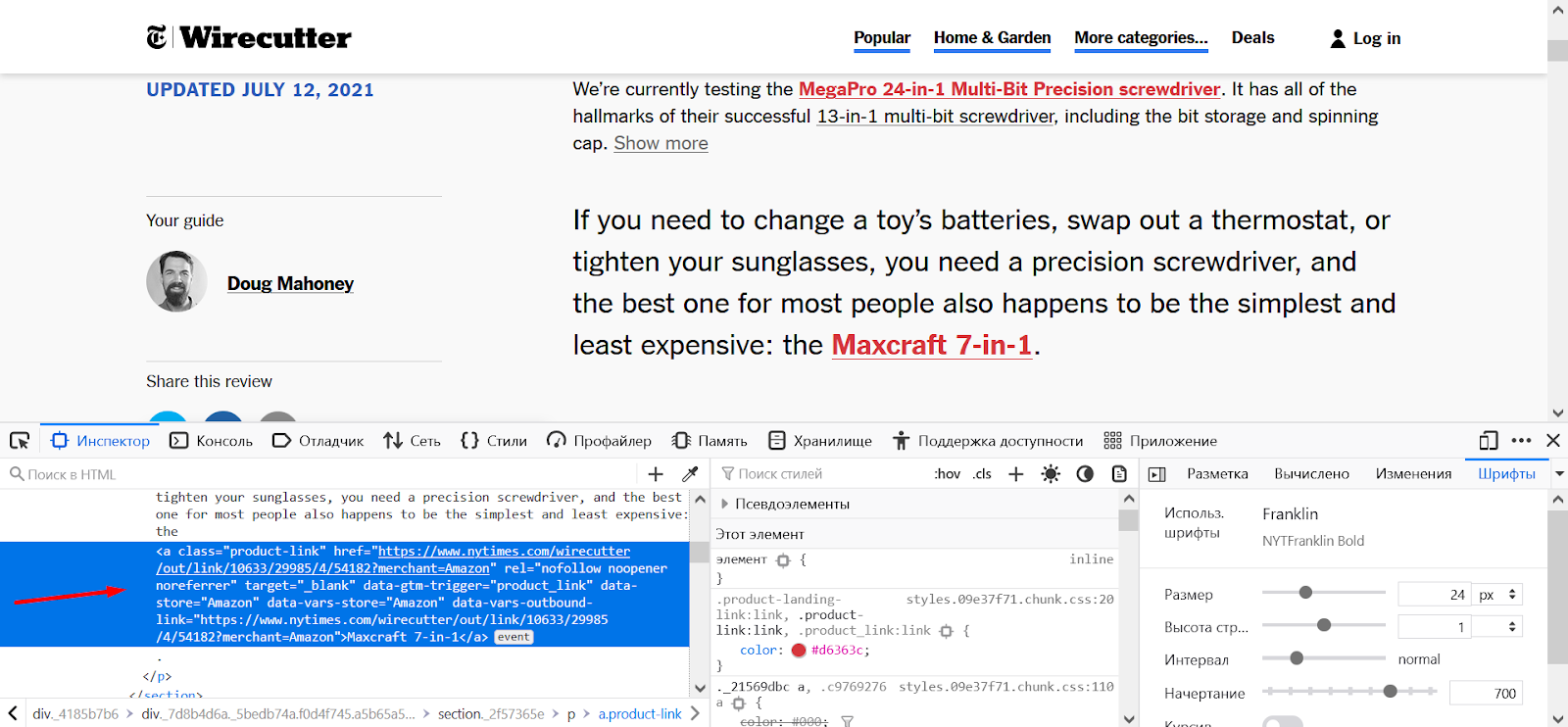1568x727 pixels.
Task: Toggle the .cls classes panel
Action: (x=983, y=474)
